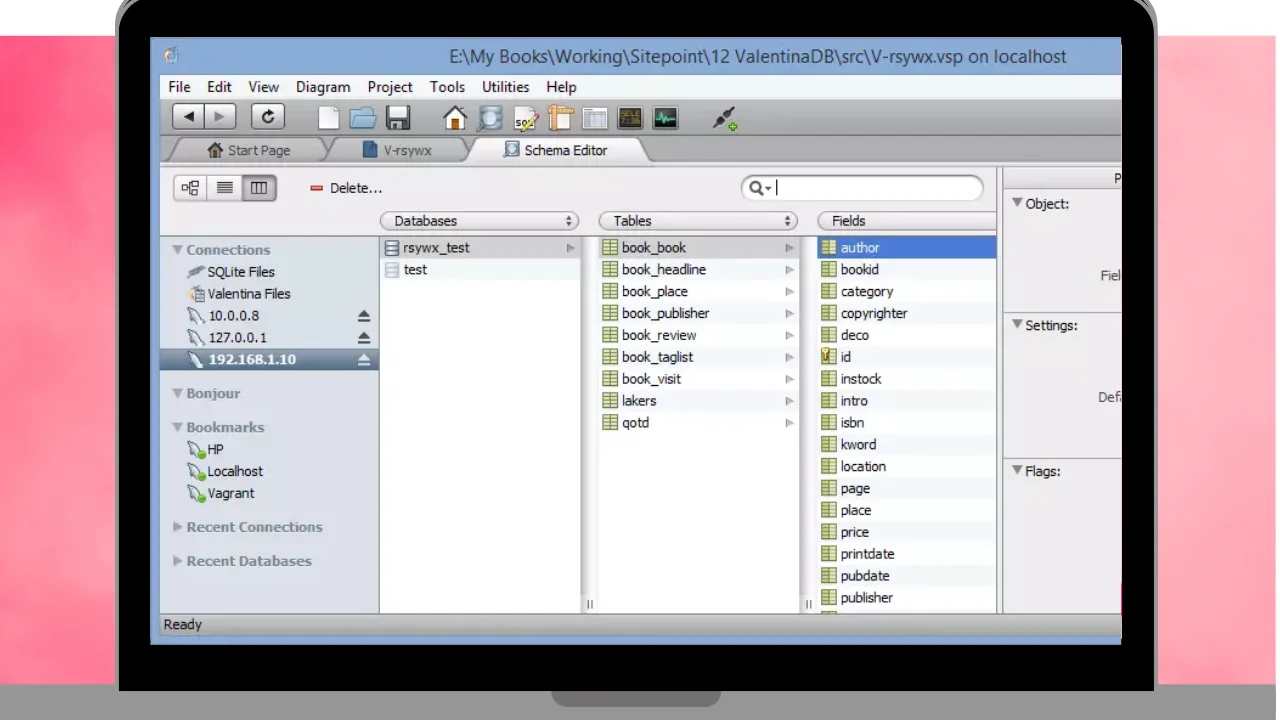1280x720 pixels.
Task: Create a new document from toolbar
Action: (x=329, y=118)
